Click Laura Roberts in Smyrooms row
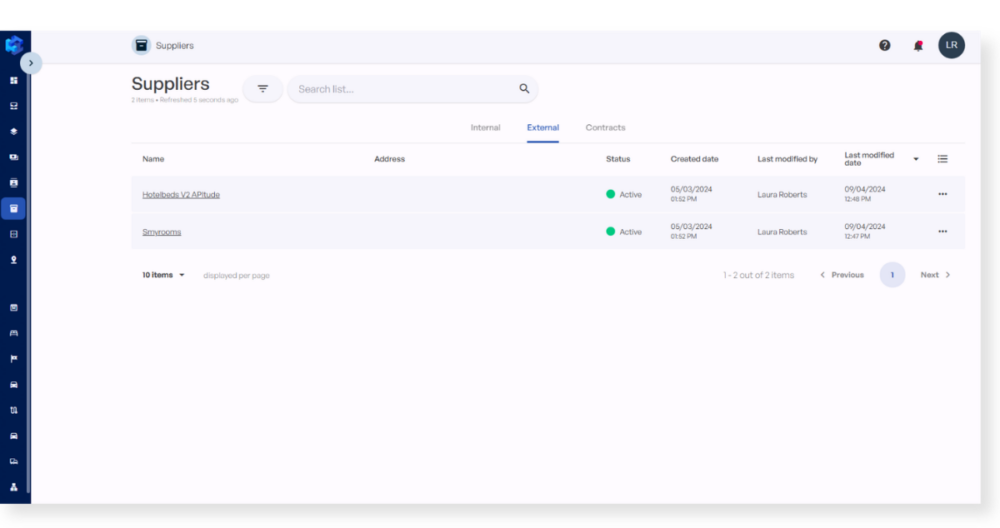 [782, 232]
